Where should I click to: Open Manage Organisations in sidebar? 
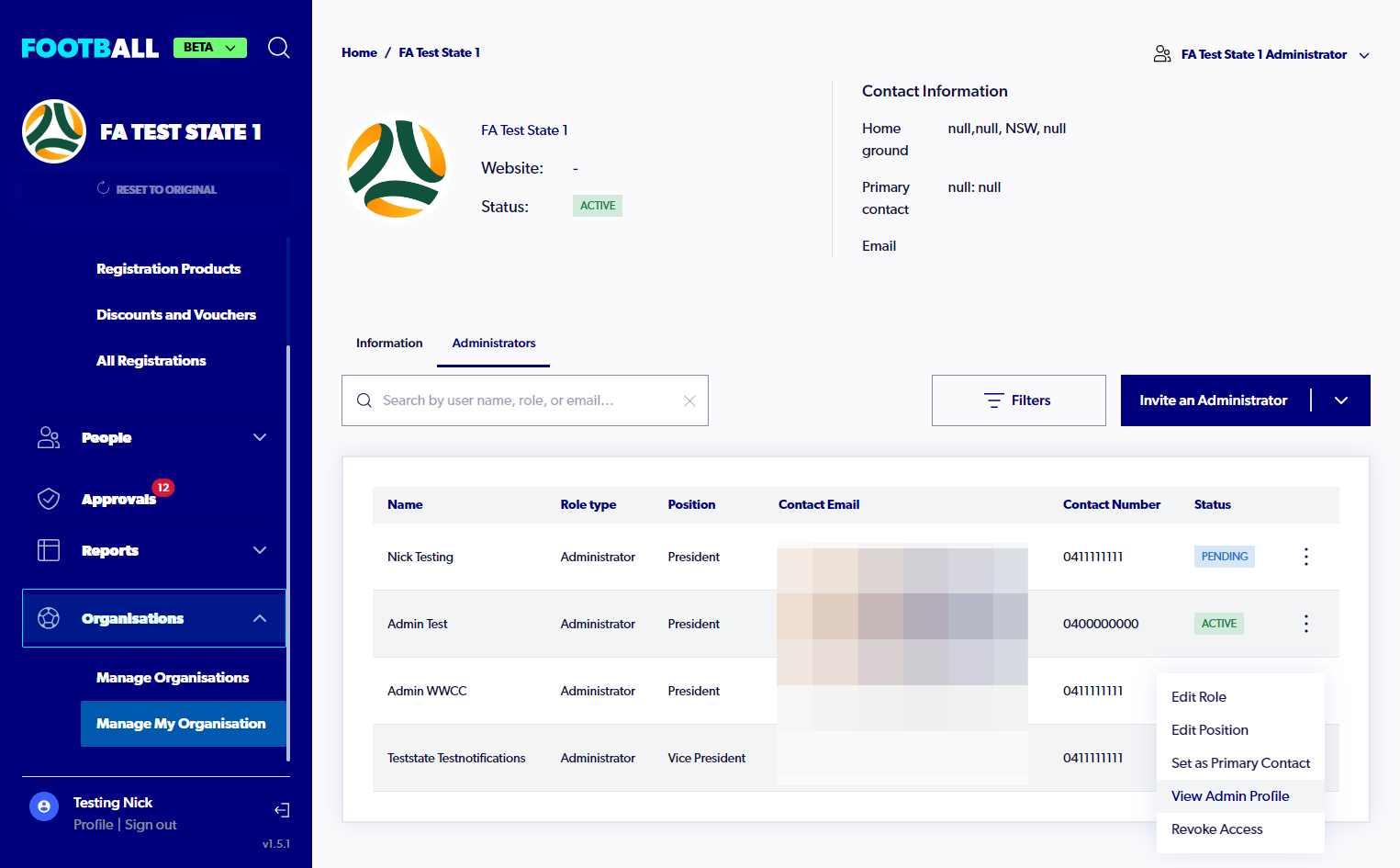coord(173,678)
